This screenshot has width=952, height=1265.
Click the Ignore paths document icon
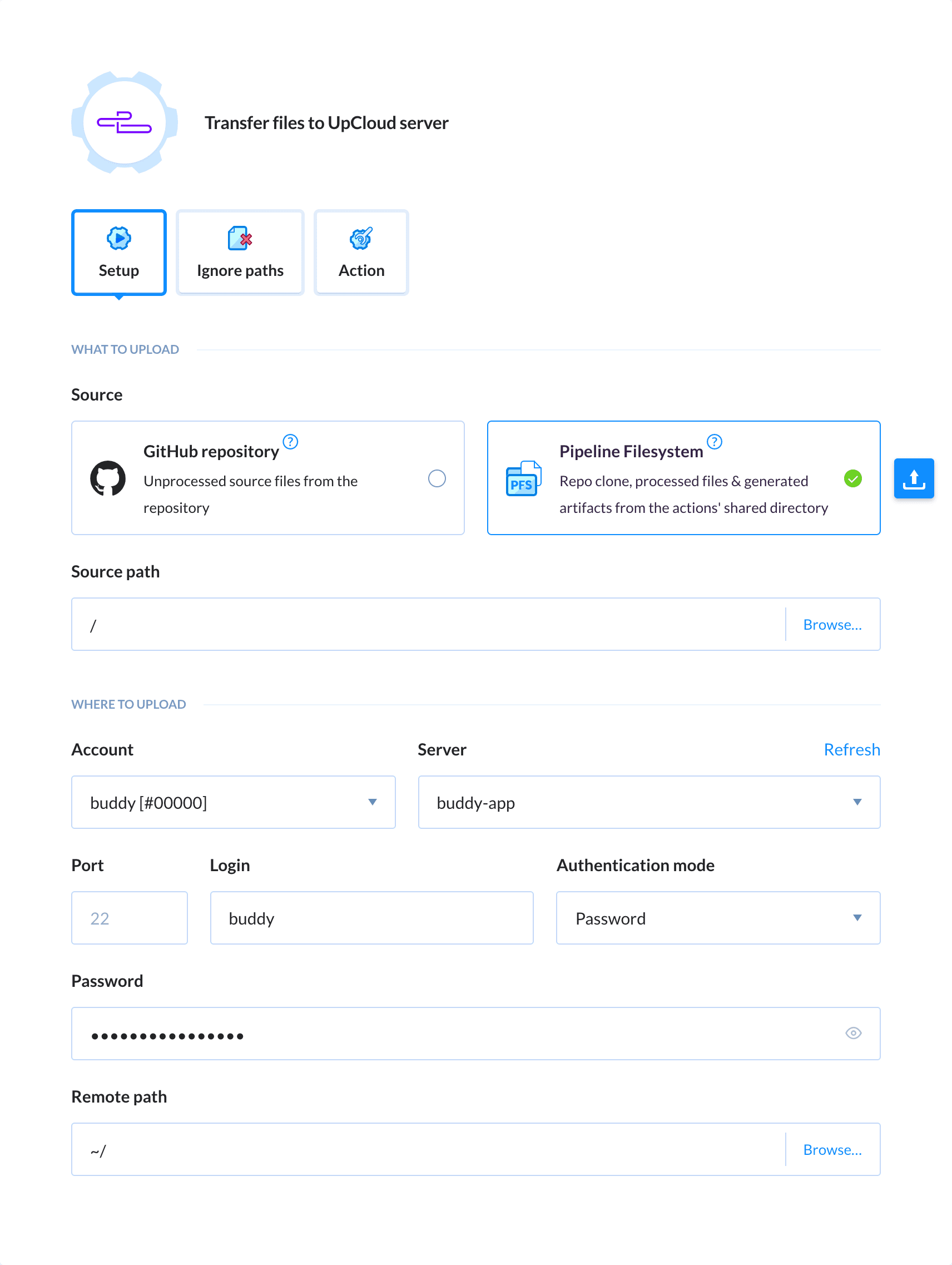pyautogui.click(x=240, y=239)
